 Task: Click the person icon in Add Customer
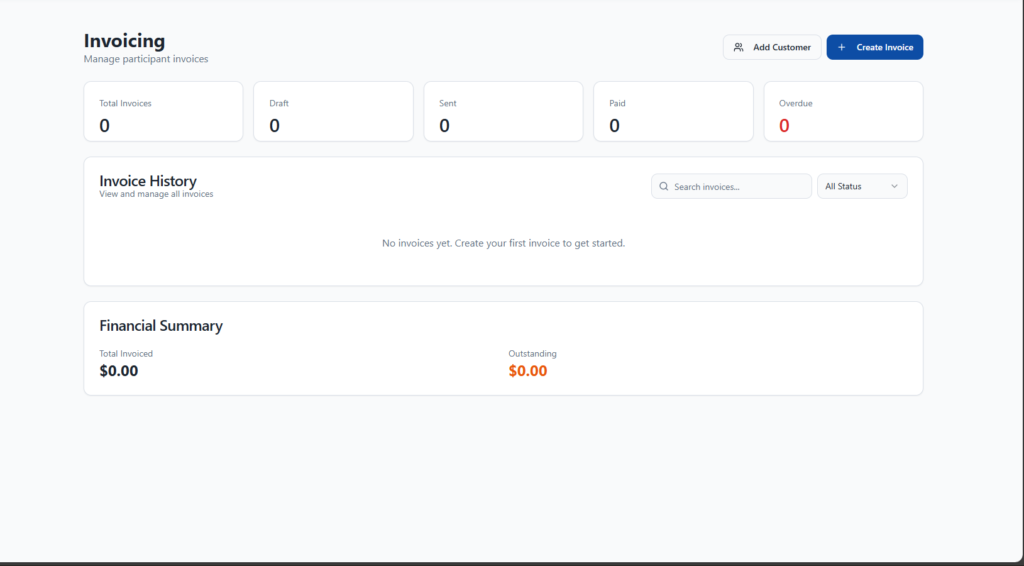tap(738, 47)
